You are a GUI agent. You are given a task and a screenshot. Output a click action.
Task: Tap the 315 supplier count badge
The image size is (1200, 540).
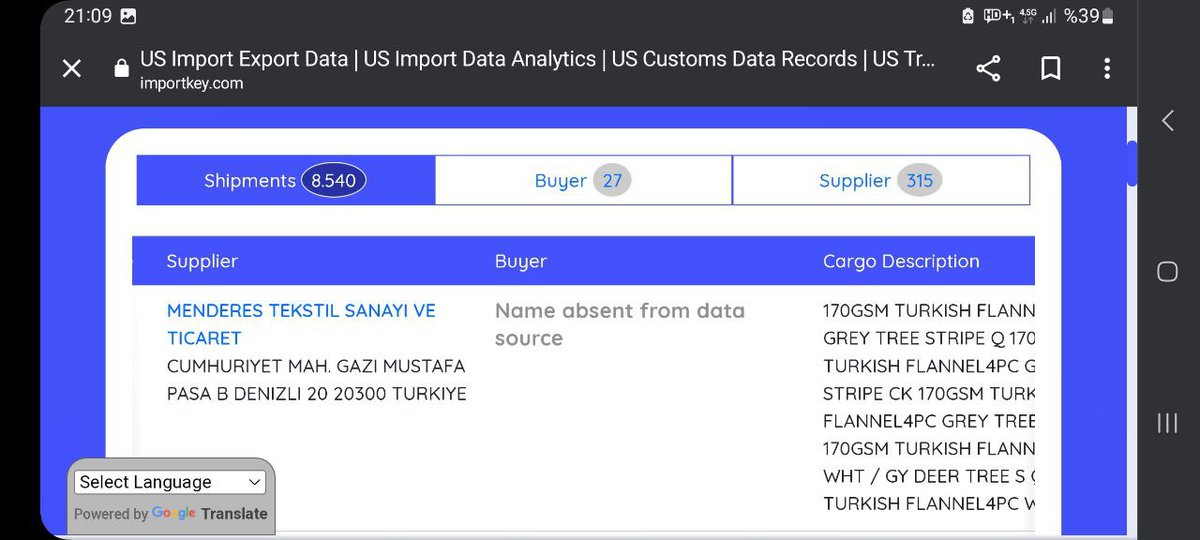tap(919, 181)
